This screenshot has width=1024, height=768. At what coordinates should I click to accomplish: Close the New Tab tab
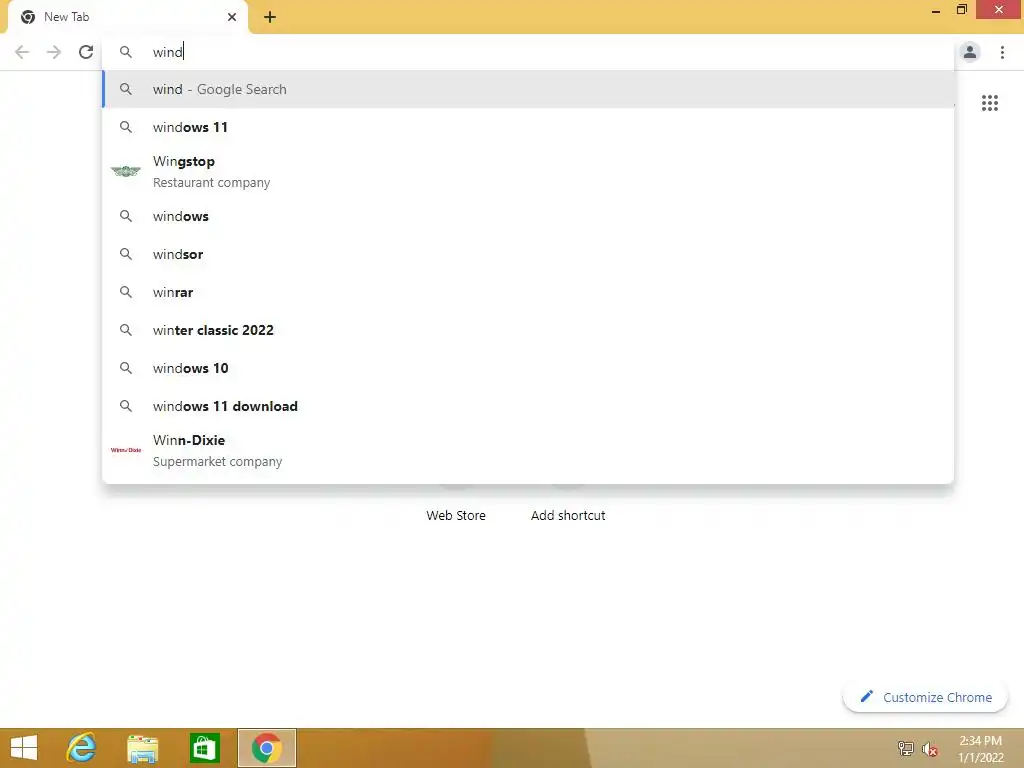click(232, 17)
